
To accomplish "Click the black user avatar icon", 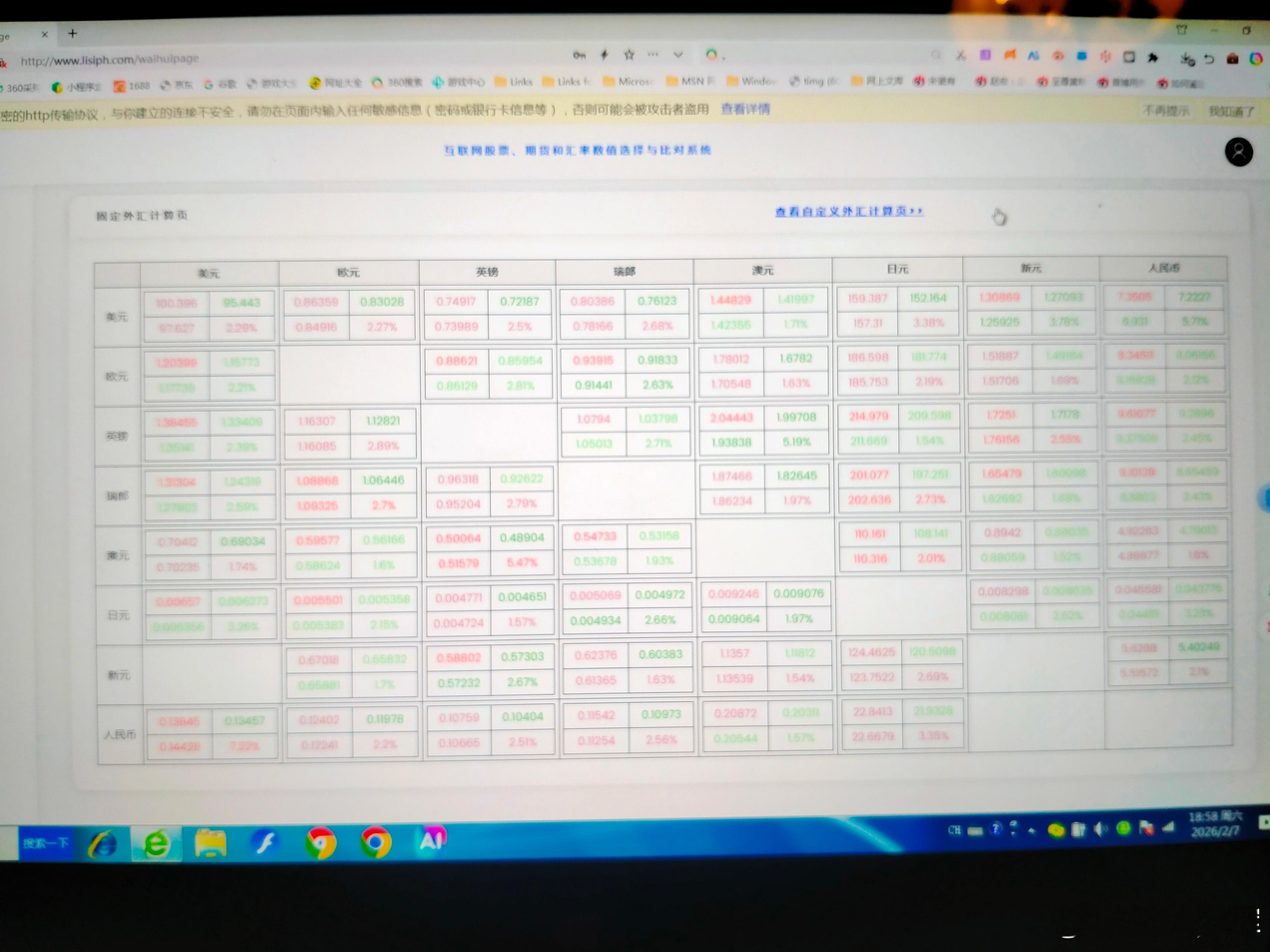I will pos(1239,152).
